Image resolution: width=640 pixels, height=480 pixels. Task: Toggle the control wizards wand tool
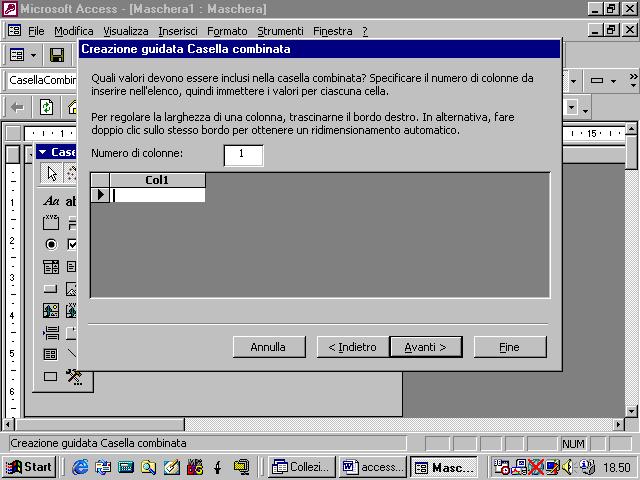[x=72, y=173]
